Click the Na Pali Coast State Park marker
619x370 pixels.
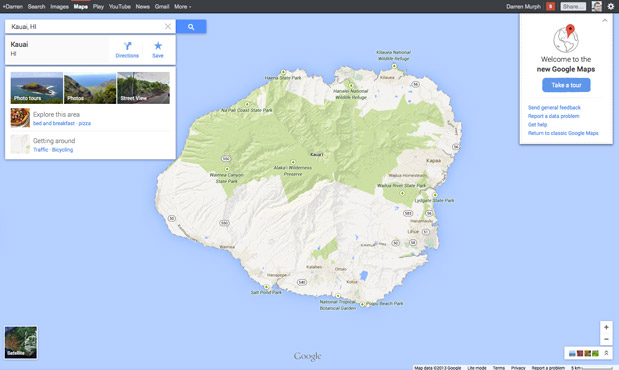tap(247, 104)
